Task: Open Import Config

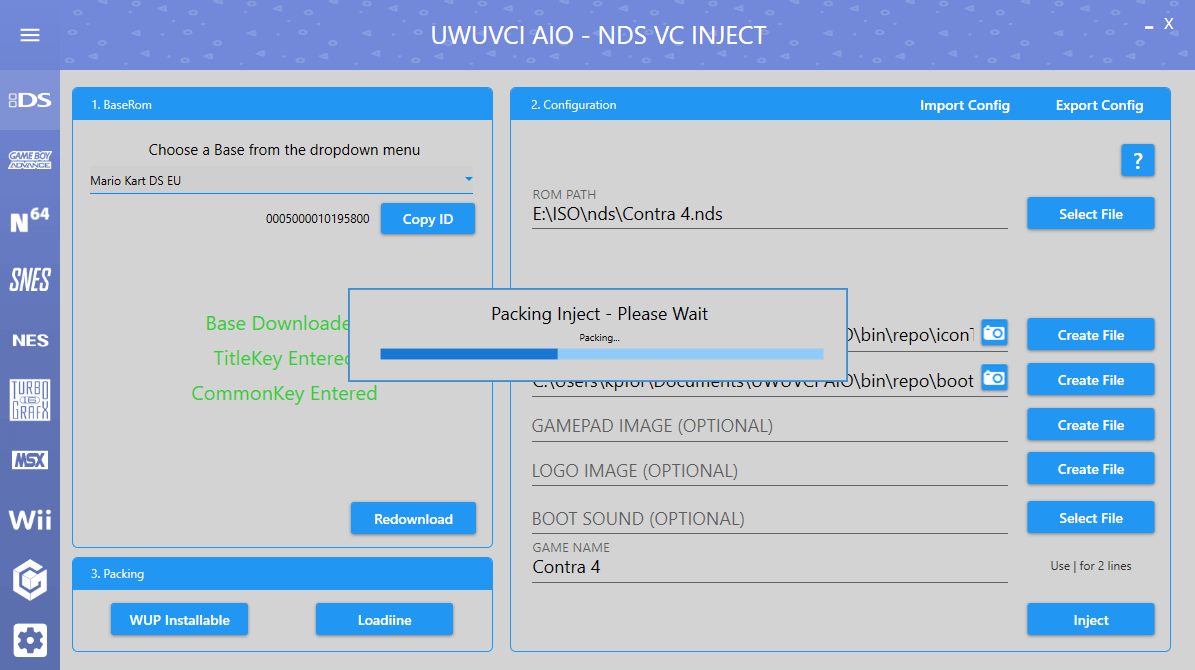Action: coord(964,104)
